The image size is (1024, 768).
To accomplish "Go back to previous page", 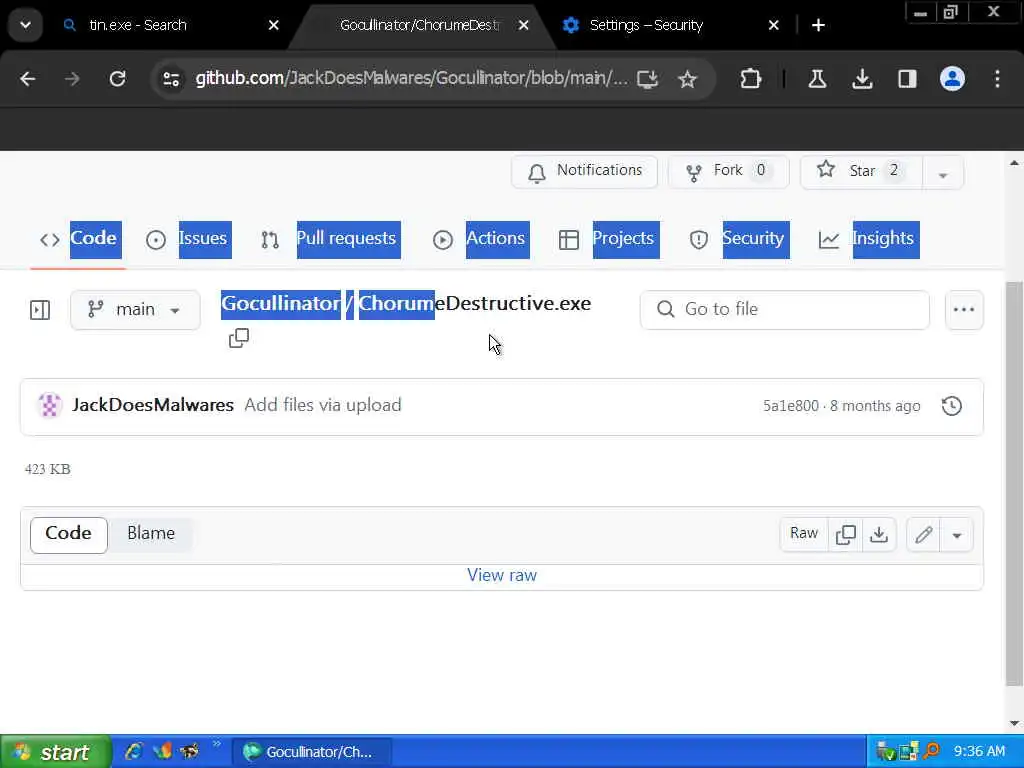I will (27, 79).
